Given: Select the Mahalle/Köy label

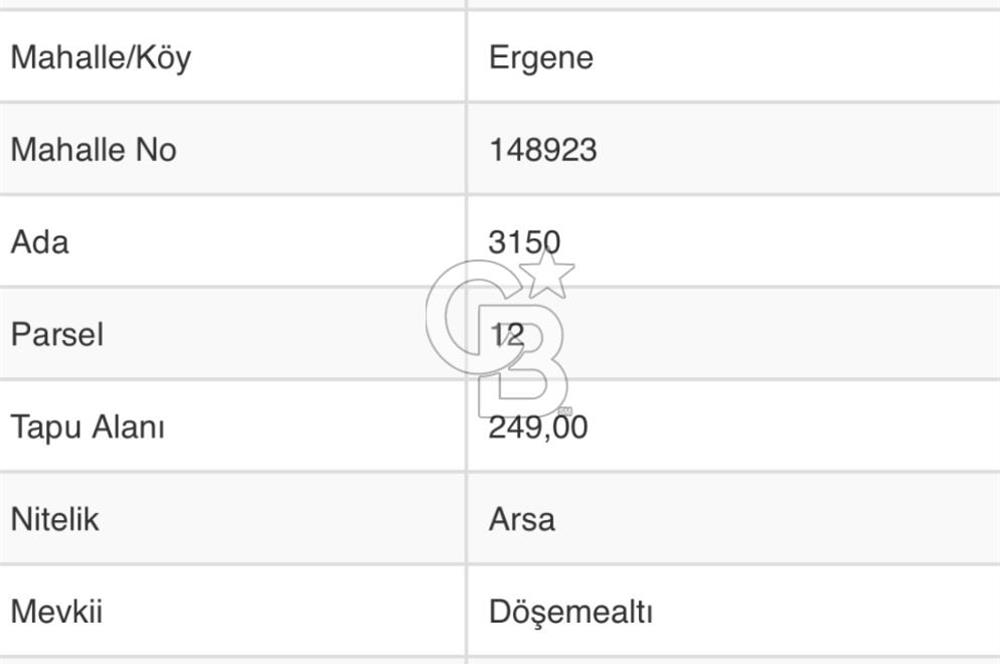Looking at the screenshot, I should [101, 58].
